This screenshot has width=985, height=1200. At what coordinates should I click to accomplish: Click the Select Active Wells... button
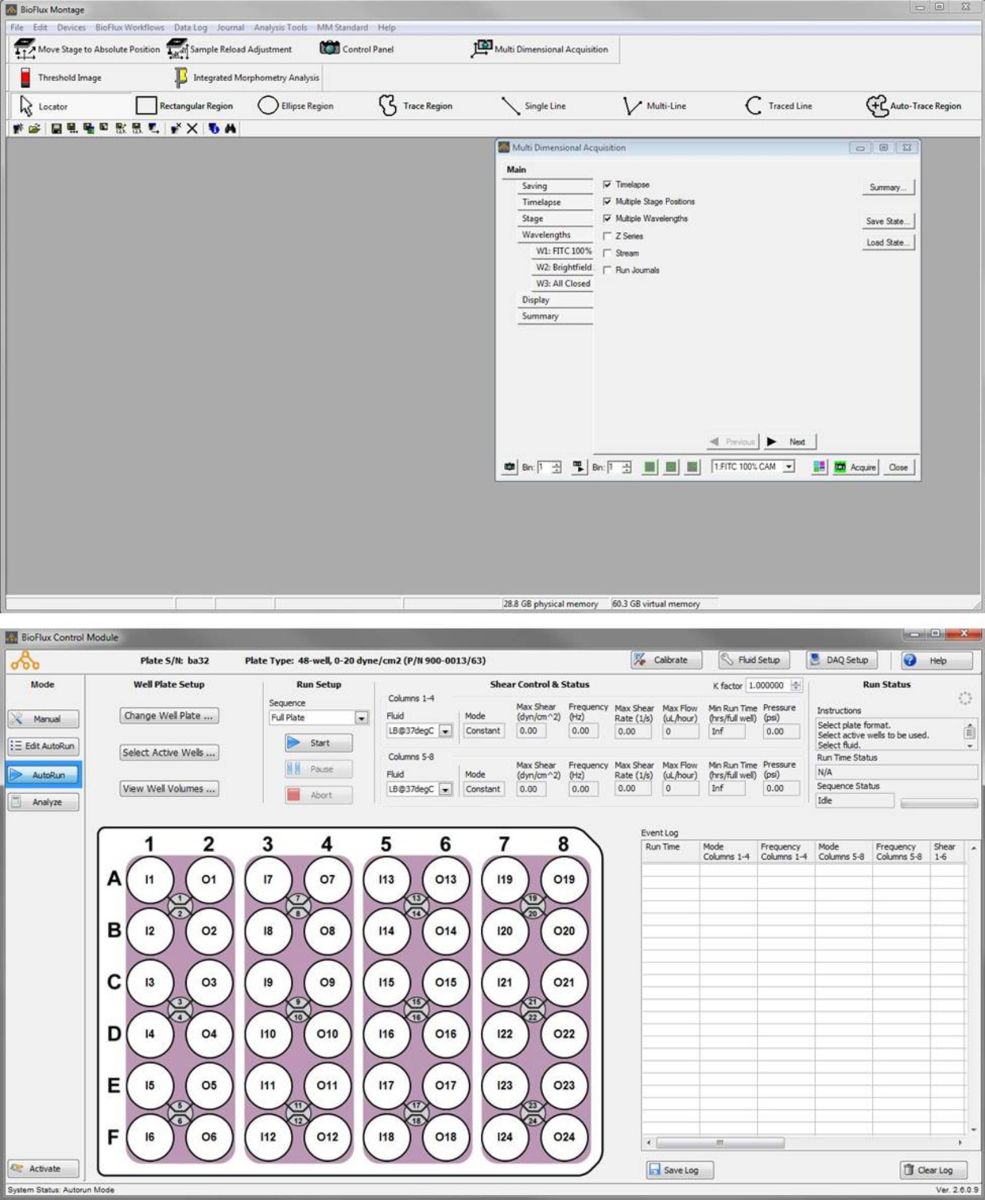tap(168, 752)
